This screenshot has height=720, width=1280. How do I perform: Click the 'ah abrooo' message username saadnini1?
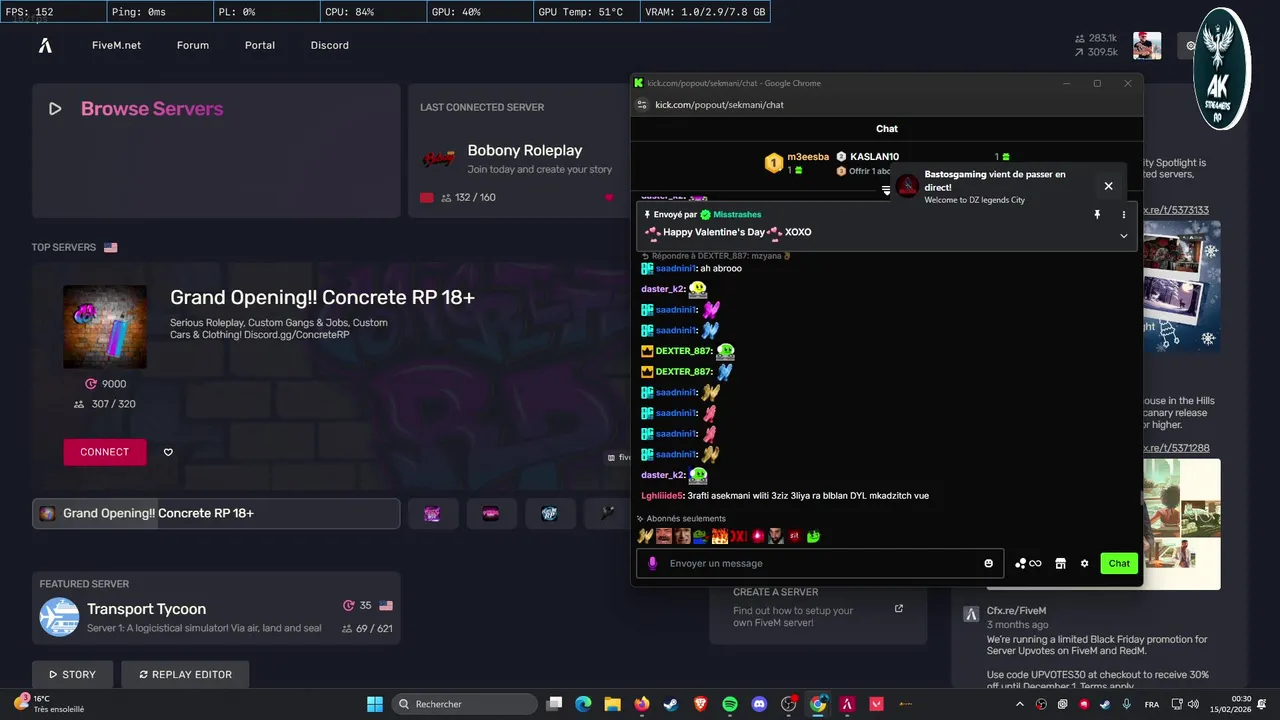pyautogui.click(x=675, y=269)
